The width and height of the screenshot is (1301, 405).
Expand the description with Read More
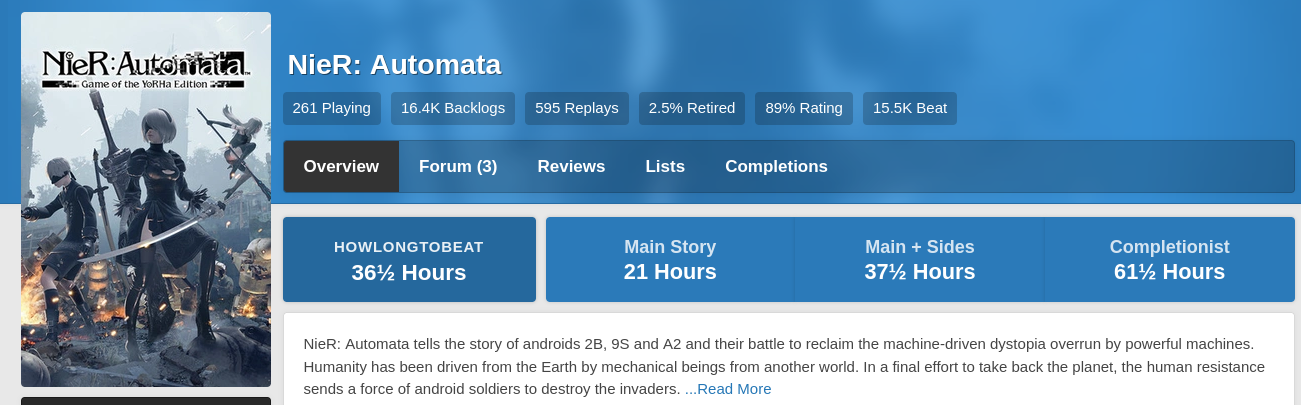(728, 389)
